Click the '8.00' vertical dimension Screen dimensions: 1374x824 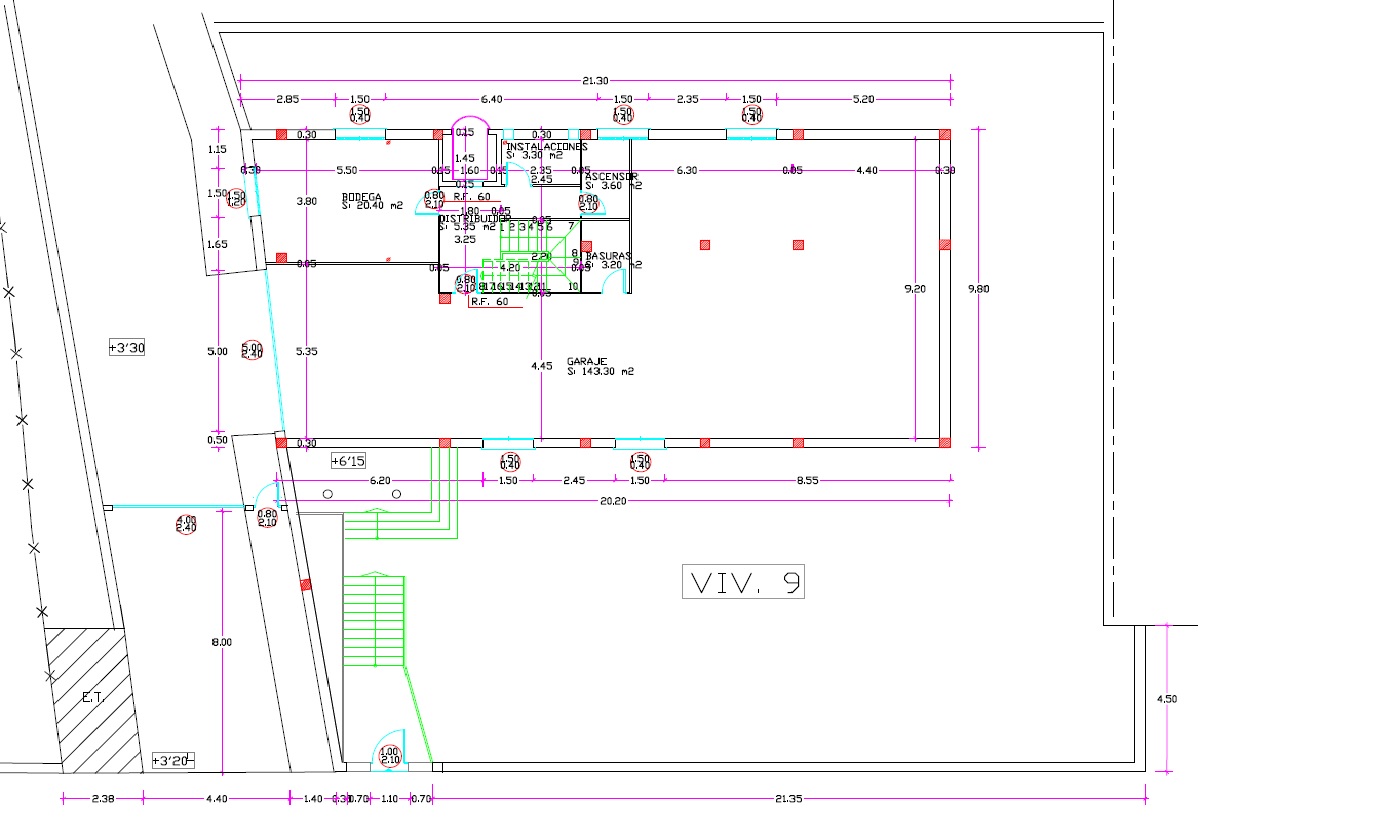[221, 642]
